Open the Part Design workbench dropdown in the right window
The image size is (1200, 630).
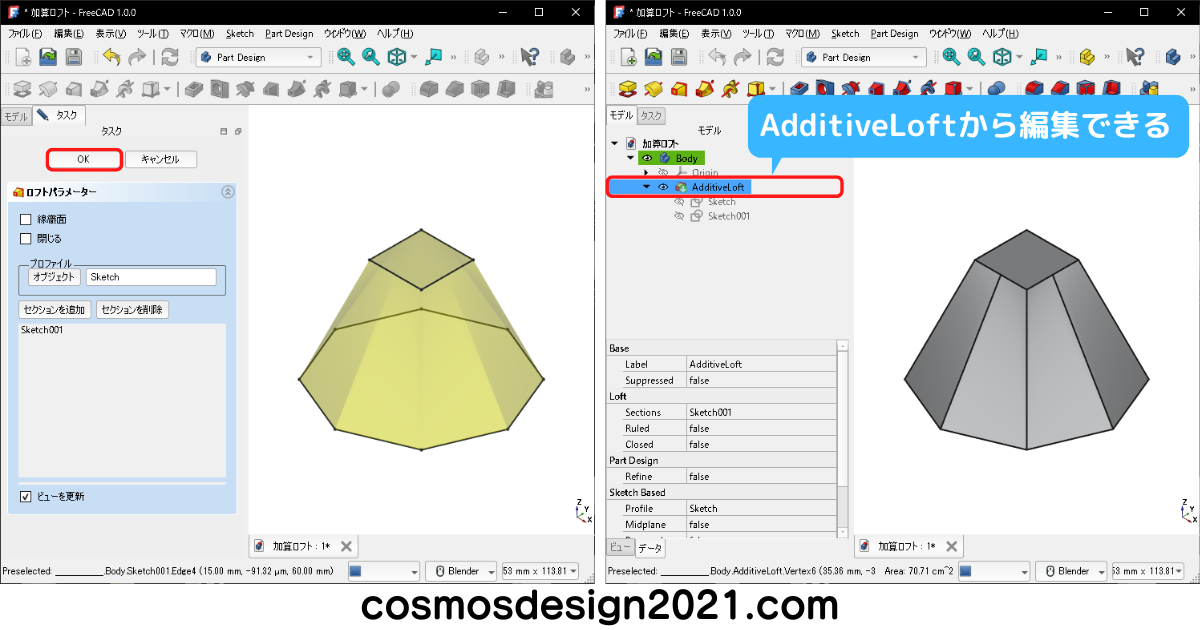(x=865, y=57)
